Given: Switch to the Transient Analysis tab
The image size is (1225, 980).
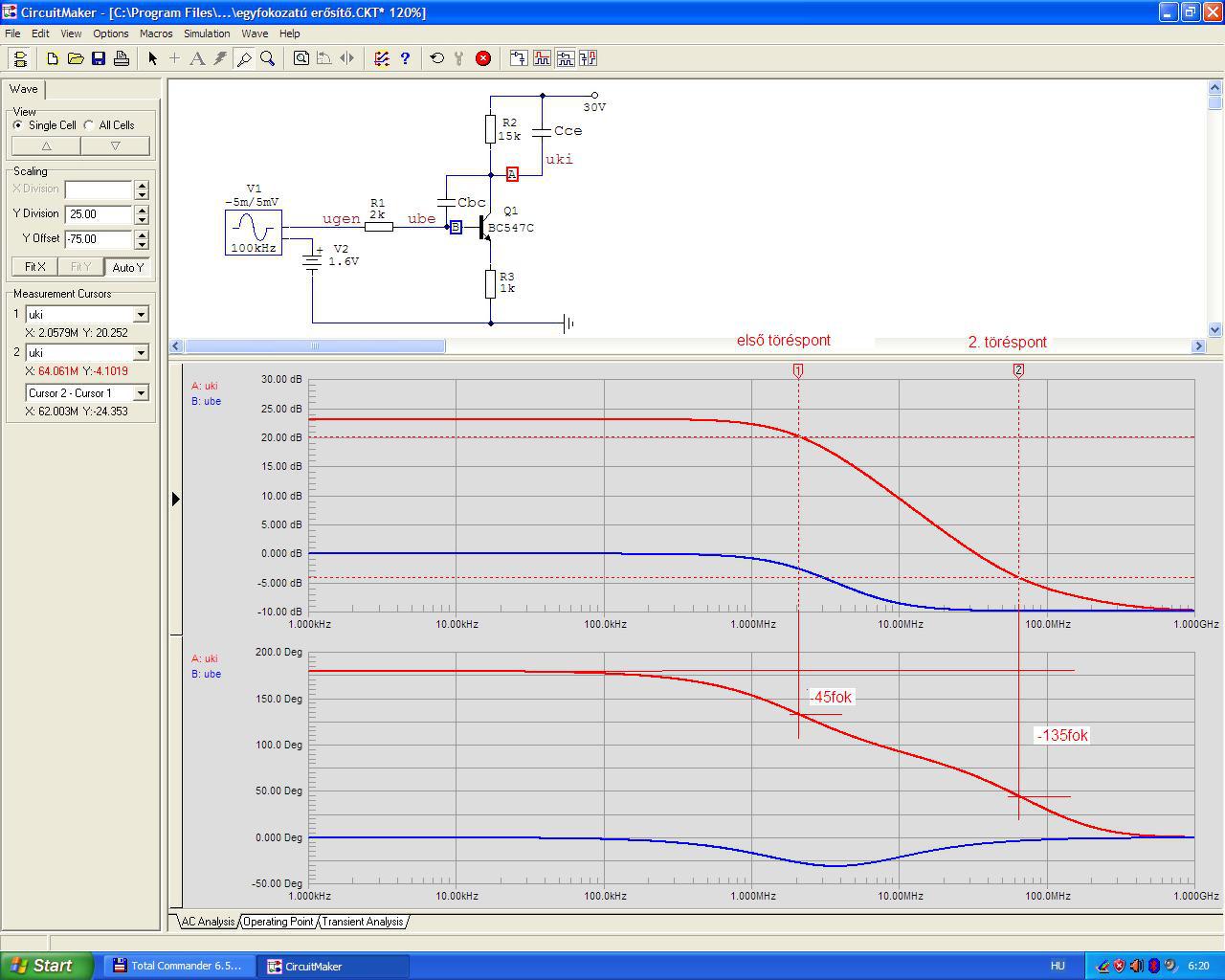Looking at the screenshot, I should tap(363, 922).
